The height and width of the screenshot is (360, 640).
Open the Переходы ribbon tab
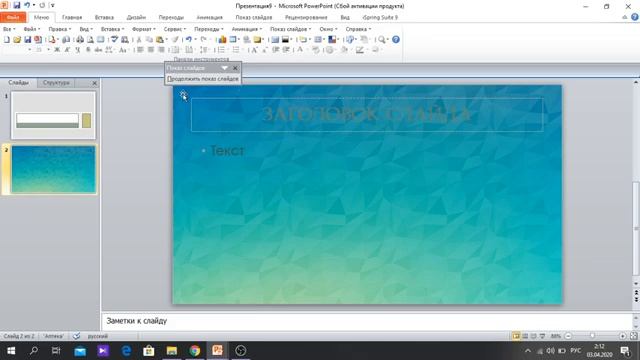[171, 17]
